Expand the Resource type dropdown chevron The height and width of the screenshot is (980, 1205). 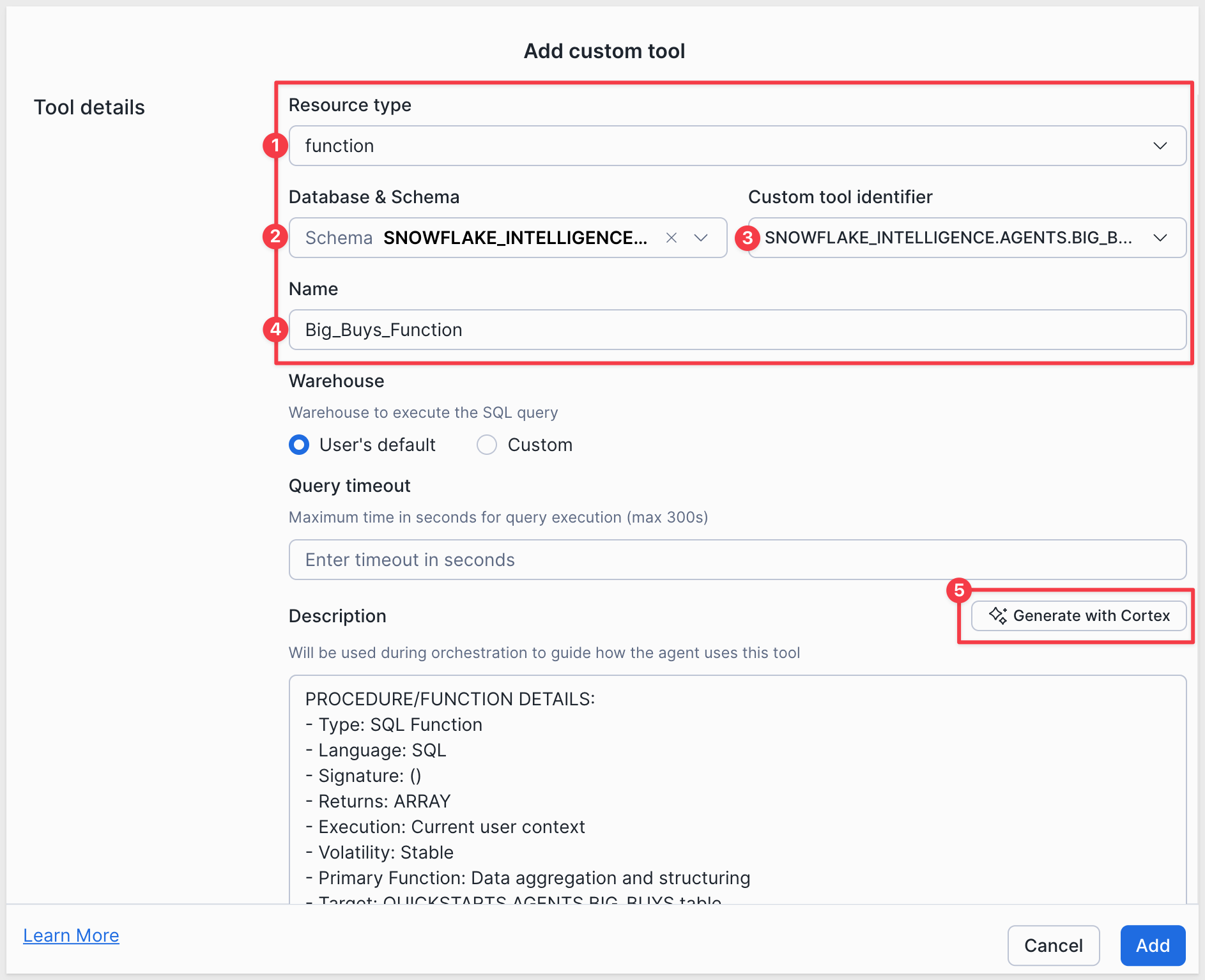click(x=1160, y=146)
